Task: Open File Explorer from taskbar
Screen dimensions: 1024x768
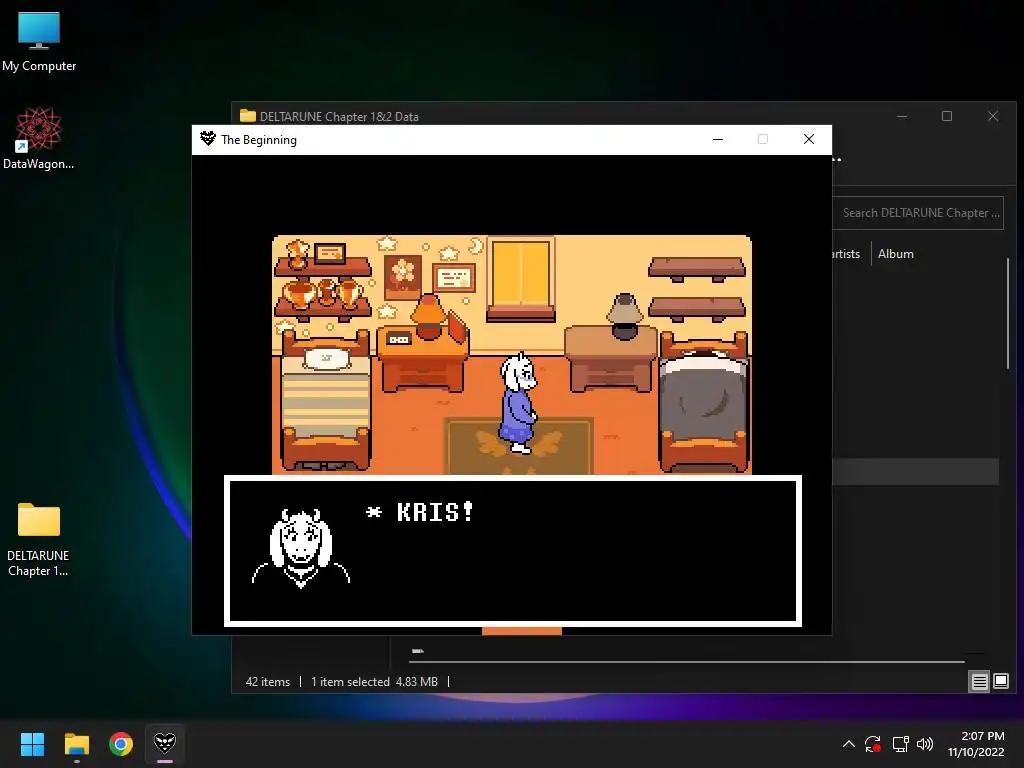Action: tap(76, 744)
